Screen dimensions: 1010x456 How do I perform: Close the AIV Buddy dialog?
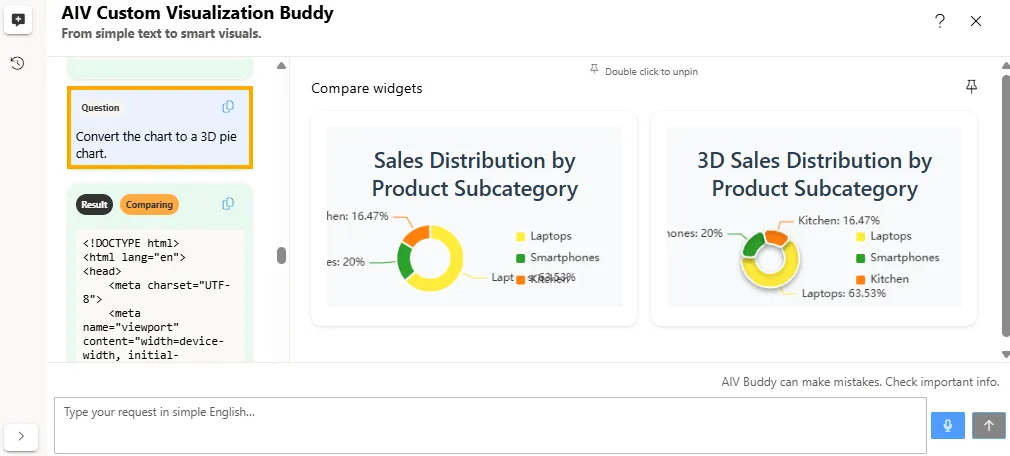(x=976, y=21)
